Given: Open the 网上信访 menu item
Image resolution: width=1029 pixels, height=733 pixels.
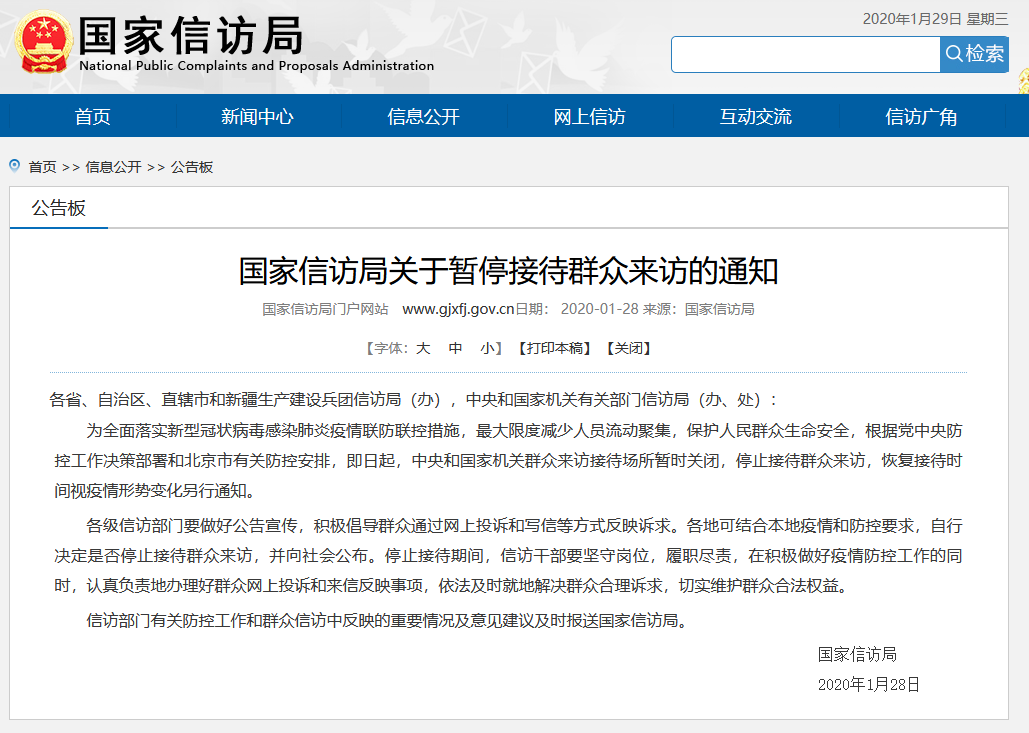Looking at the screenshot, I should click(589, 116).
